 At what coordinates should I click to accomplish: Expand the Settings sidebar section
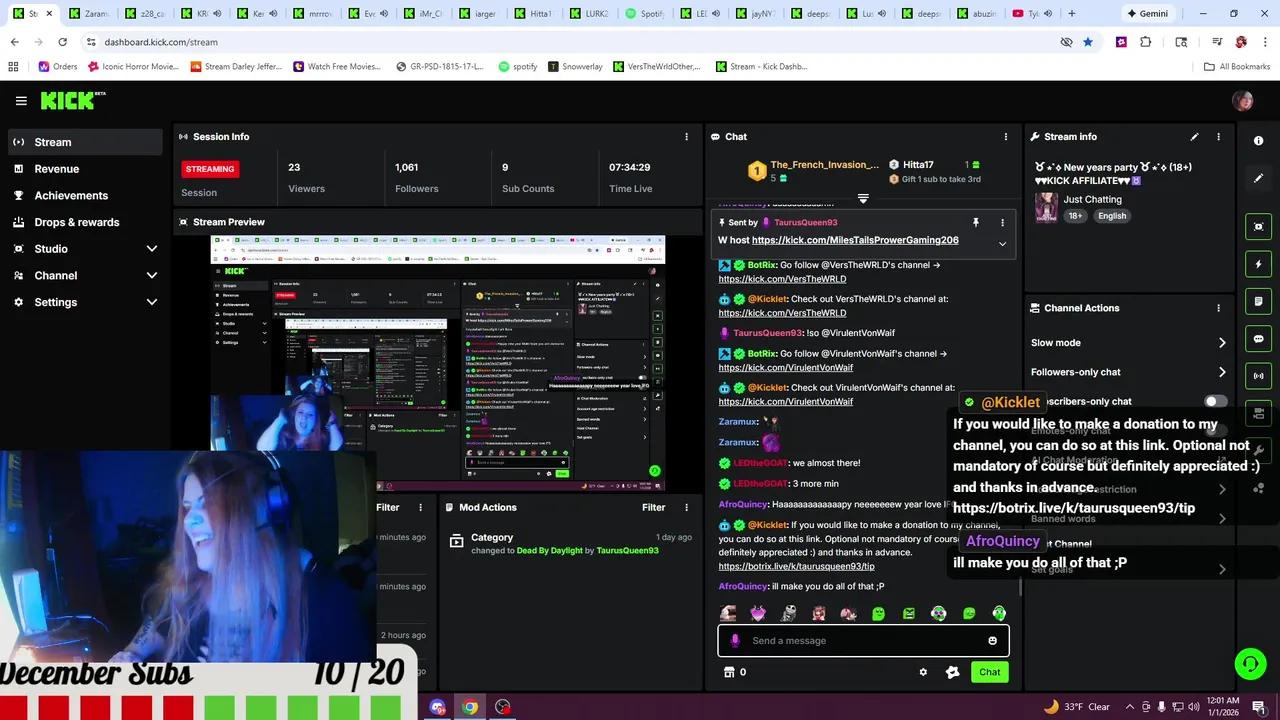[152, 302]
